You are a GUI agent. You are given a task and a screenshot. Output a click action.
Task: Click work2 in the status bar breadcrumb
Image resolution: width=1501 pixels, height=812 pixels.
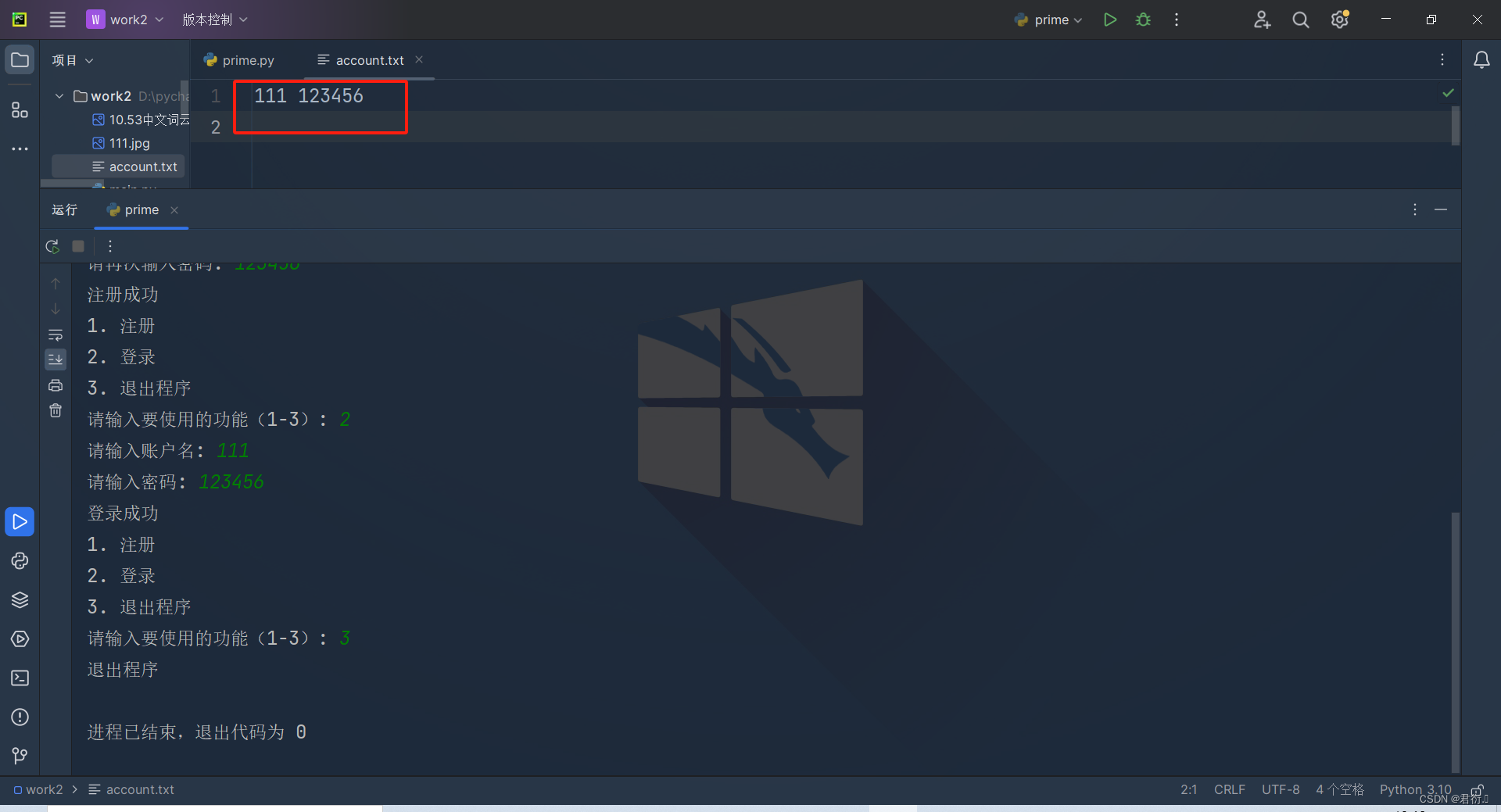pyautogui.click(x=38, y=789)
